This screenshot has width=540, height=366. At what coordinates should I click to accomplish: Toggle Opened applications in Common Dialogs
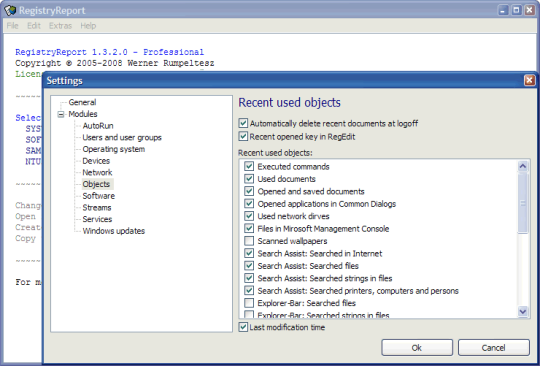coord(249,204)
